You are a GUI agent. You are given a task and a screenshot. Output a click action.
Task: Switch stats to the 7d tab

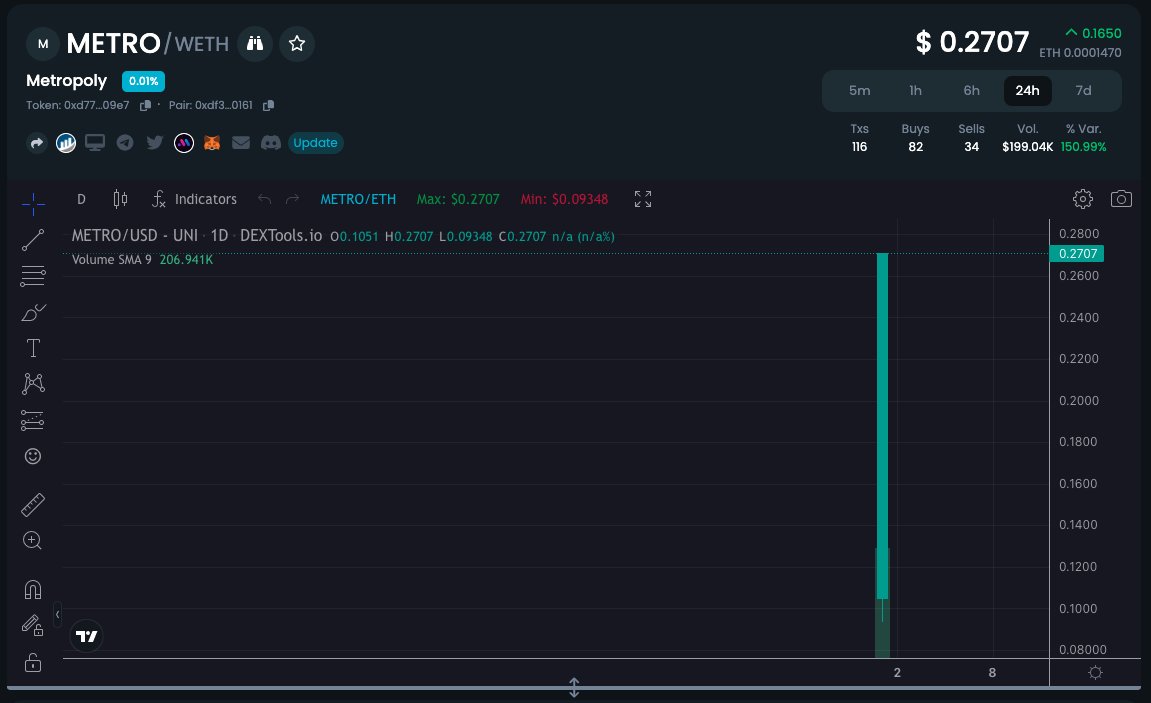point(1083,90)
